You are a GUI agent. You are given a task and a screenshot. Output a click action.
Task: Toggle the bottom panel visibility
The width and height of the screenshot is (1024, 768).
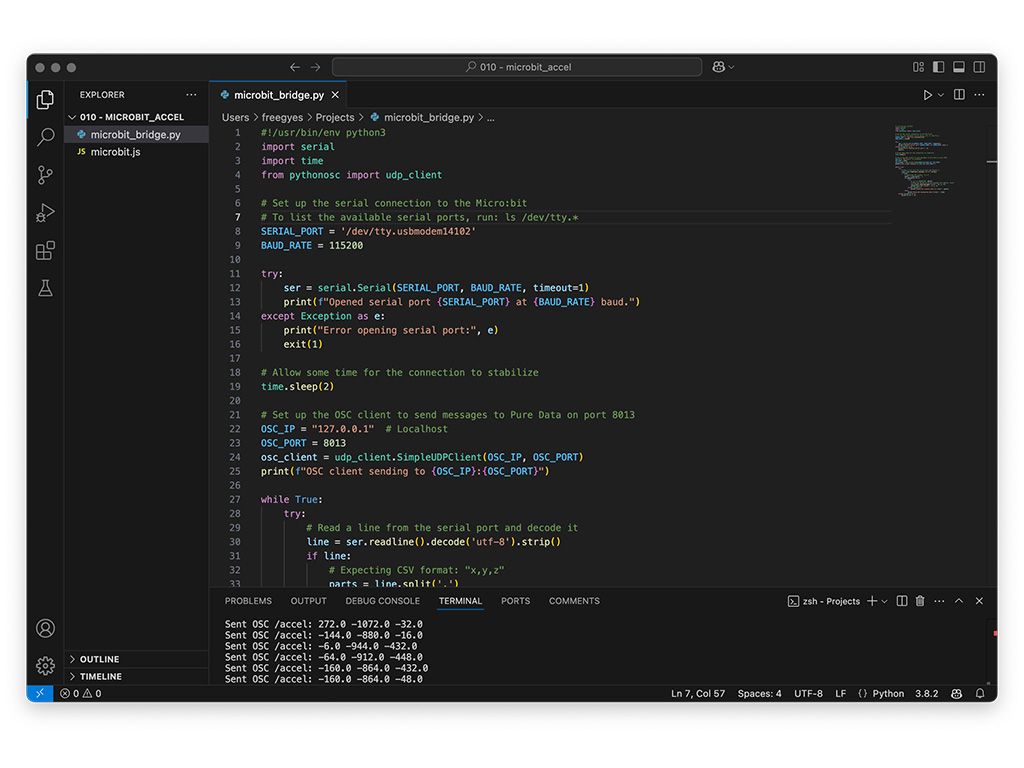pos(958,67)
